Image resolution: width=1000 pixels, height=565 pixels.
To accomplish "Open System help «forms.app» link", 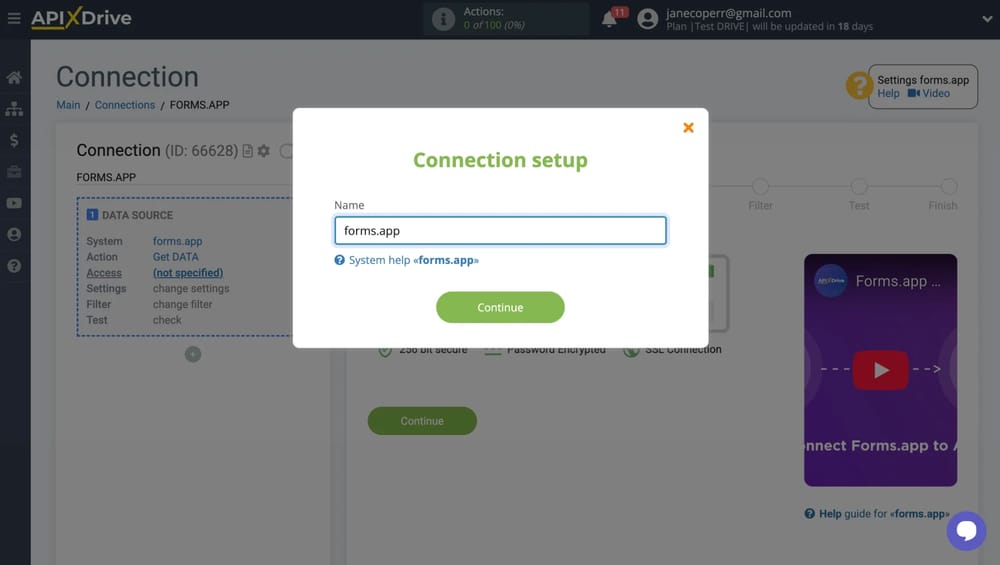I will (x=413, y=260).
